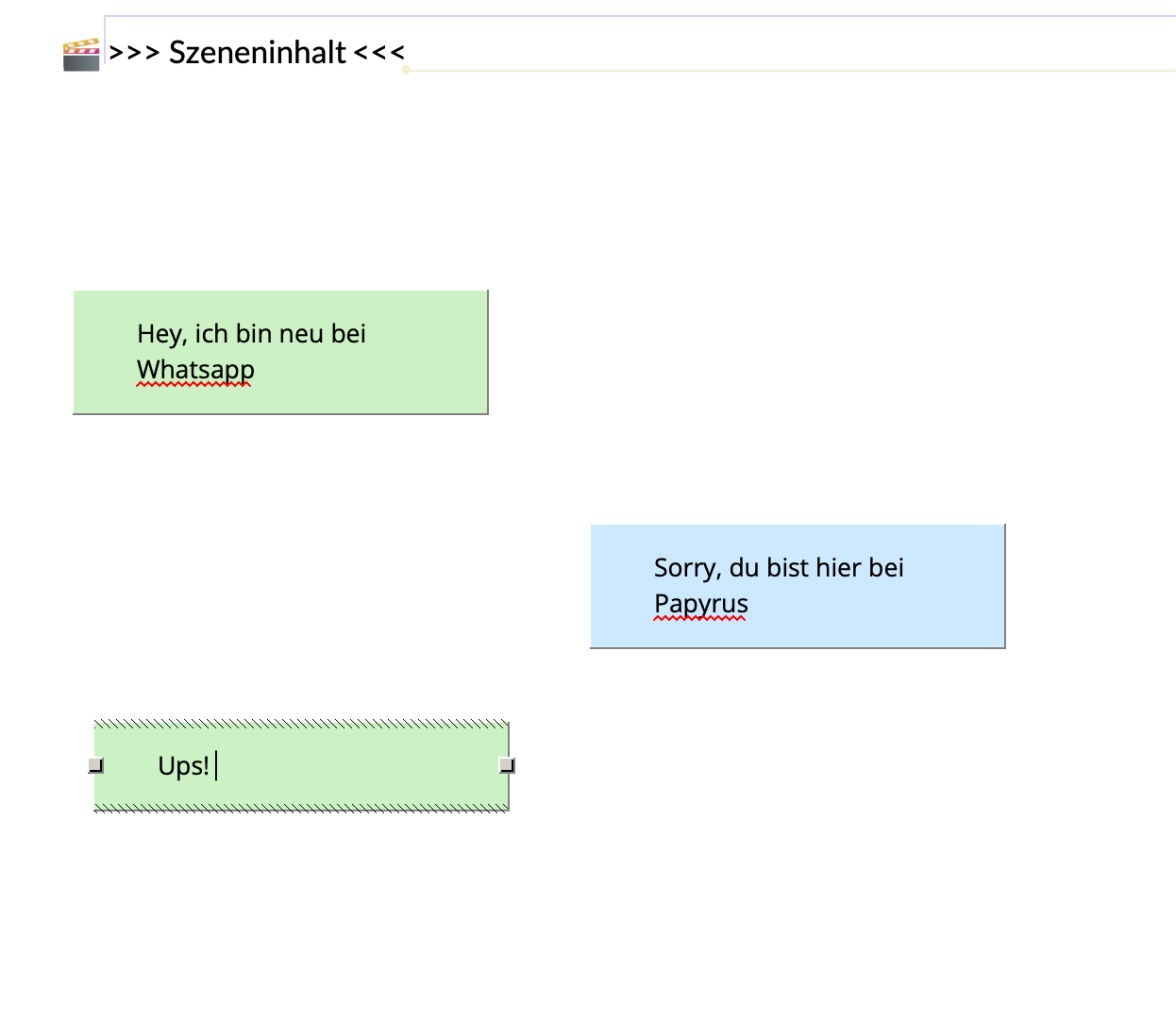Viewport: 1176px width, 1036px height.
Task: Click the misspelled word Whatsapp
Action: [x=195, y=370]
